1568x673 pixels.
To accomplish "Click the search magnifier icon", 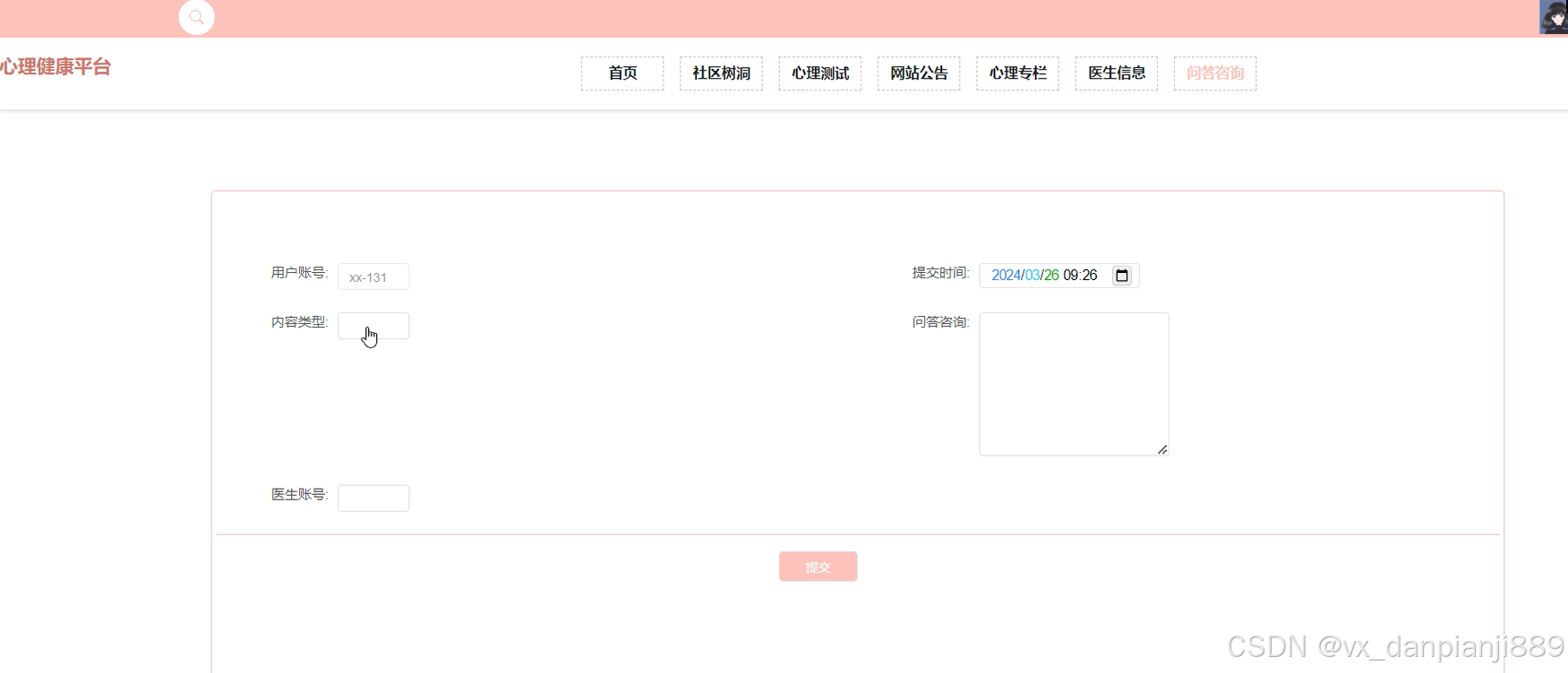I will click(x=196, y=17).
